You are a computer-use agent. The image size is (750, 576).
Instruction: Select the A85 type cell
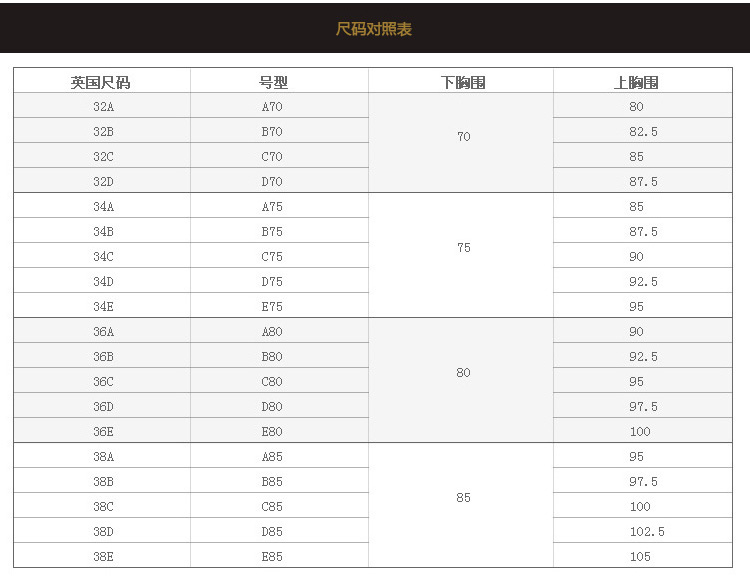[x=272, y=456]
